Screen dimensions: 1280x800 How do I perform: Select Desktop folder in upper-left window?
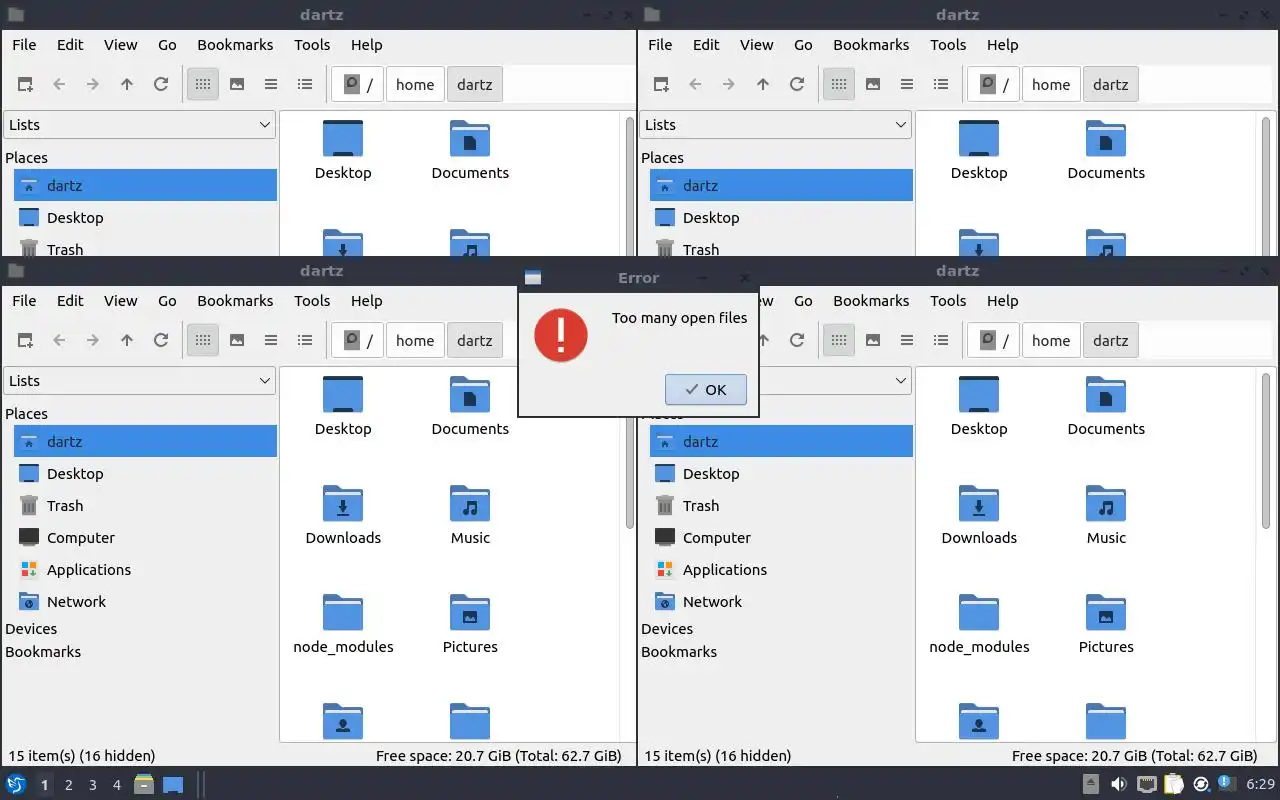pos(343,150)
